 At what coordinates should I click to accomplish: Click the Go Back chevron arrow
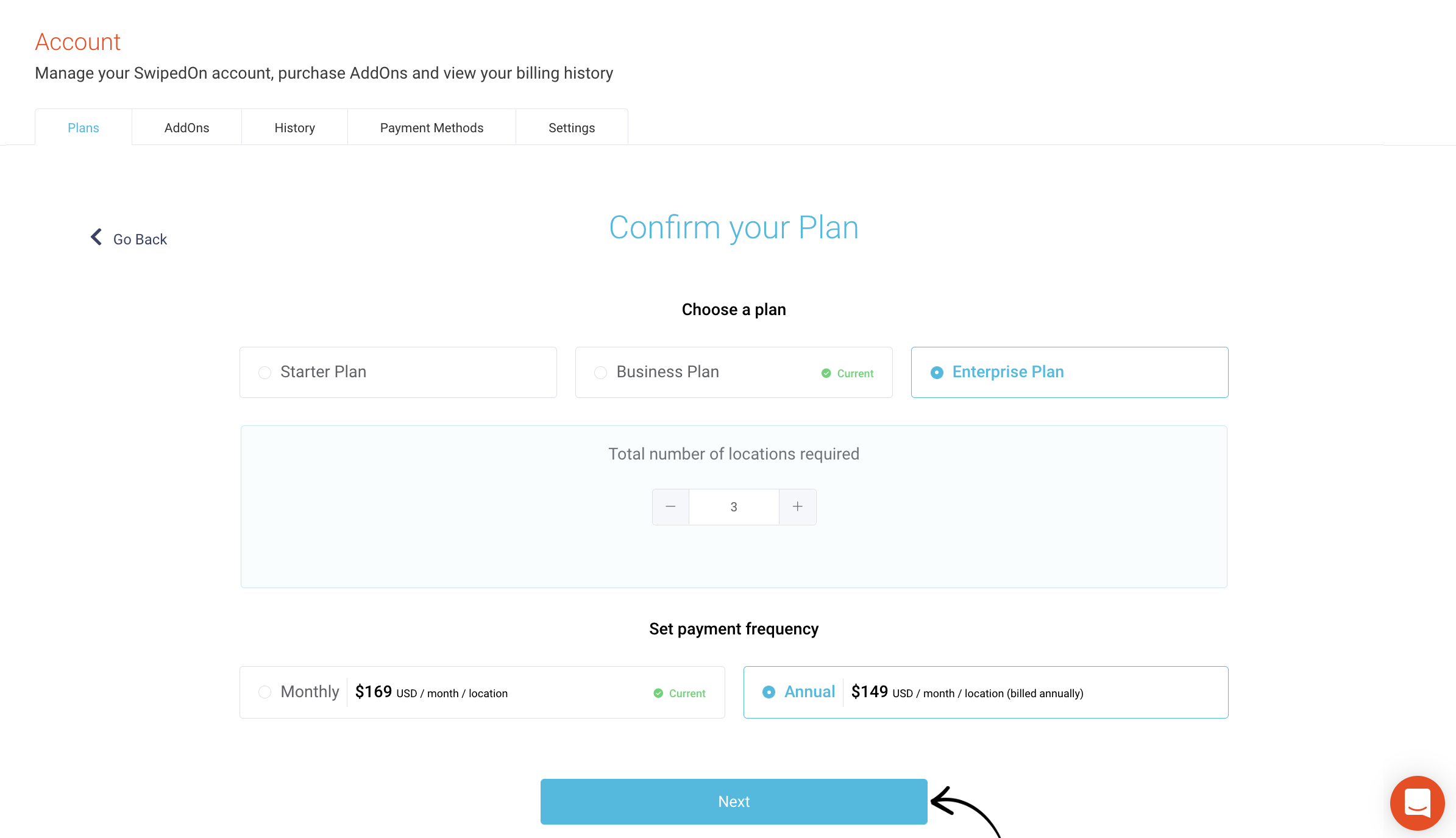pyautogui.click(x=96, y=237)
